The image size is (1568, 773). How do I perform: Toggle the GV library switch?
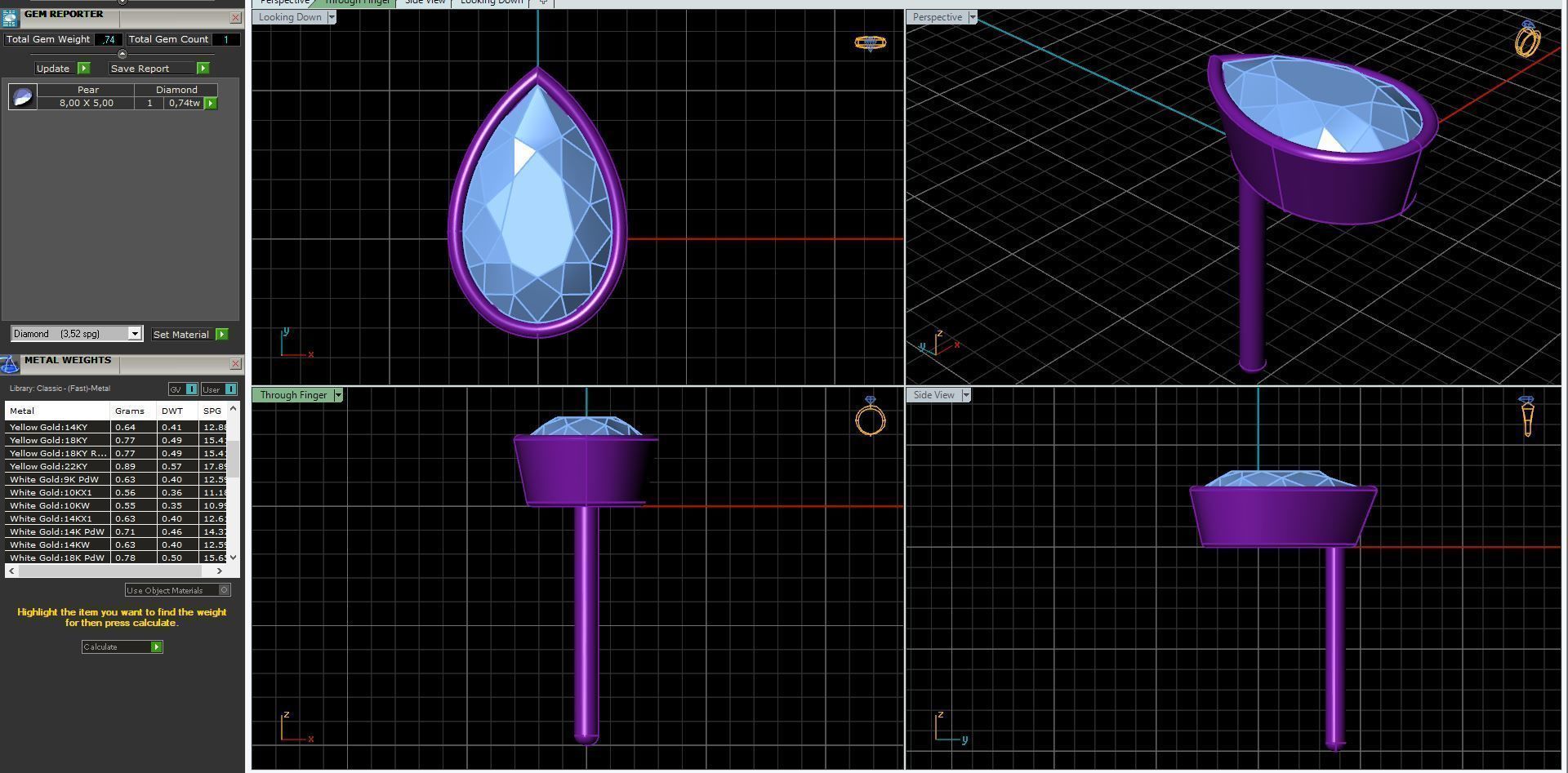(183, 389)
